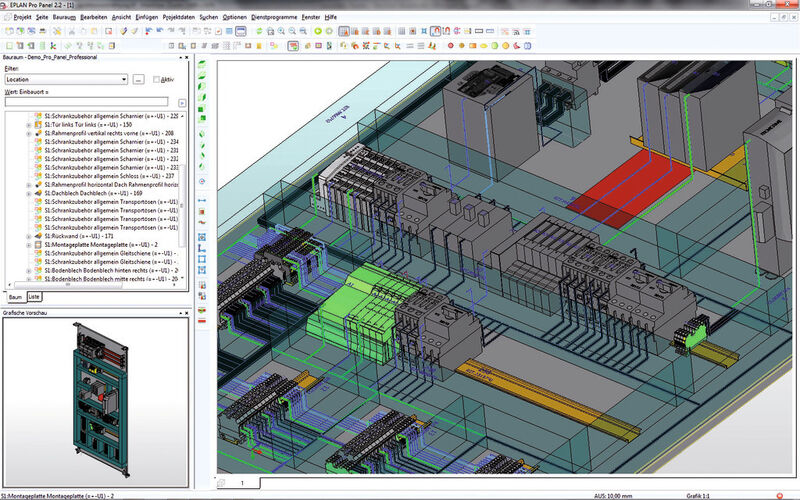Open the Dienstprogramme menu
Screen dimensions: 800x500
pos(273,17)
